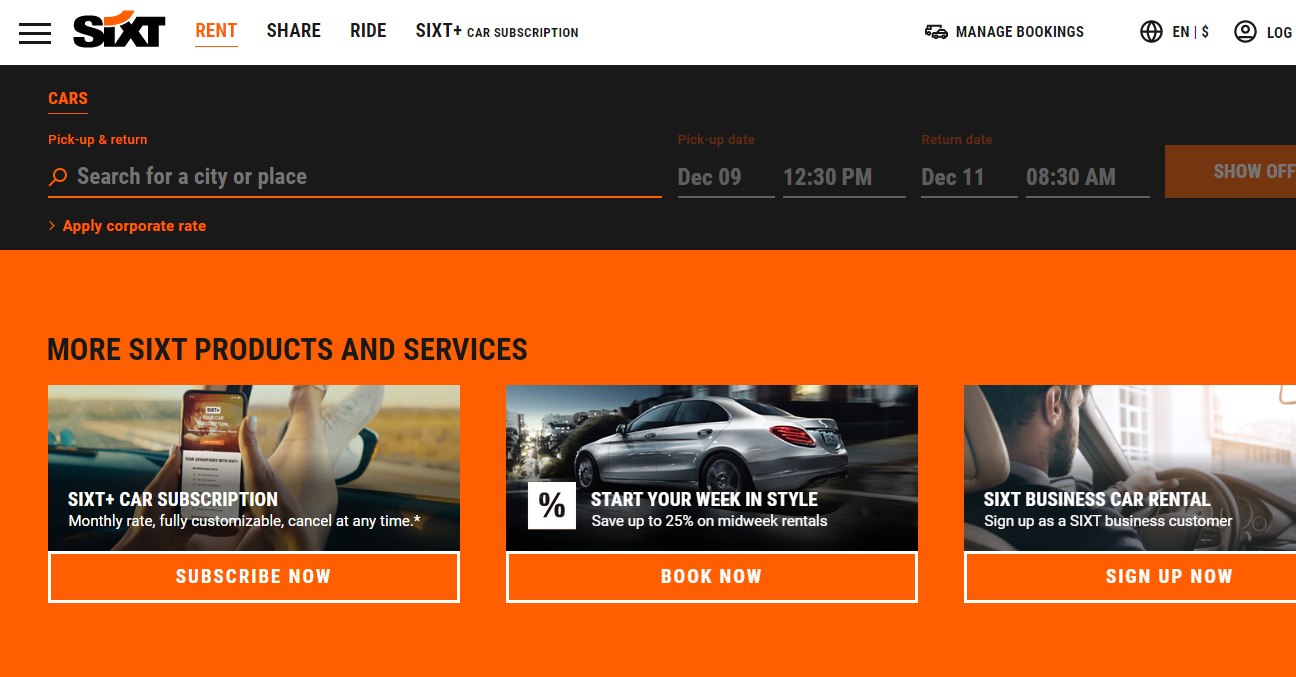
Task: Open pick-up time 12:30 PM
Action: tap(844, 177)
